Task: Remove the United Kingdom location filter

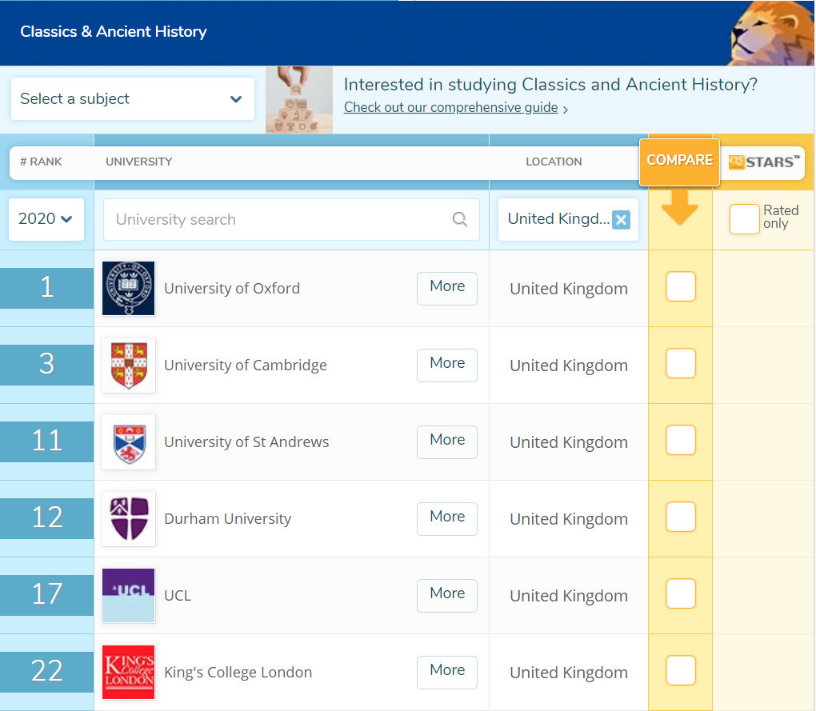Action: click(621, 220)
